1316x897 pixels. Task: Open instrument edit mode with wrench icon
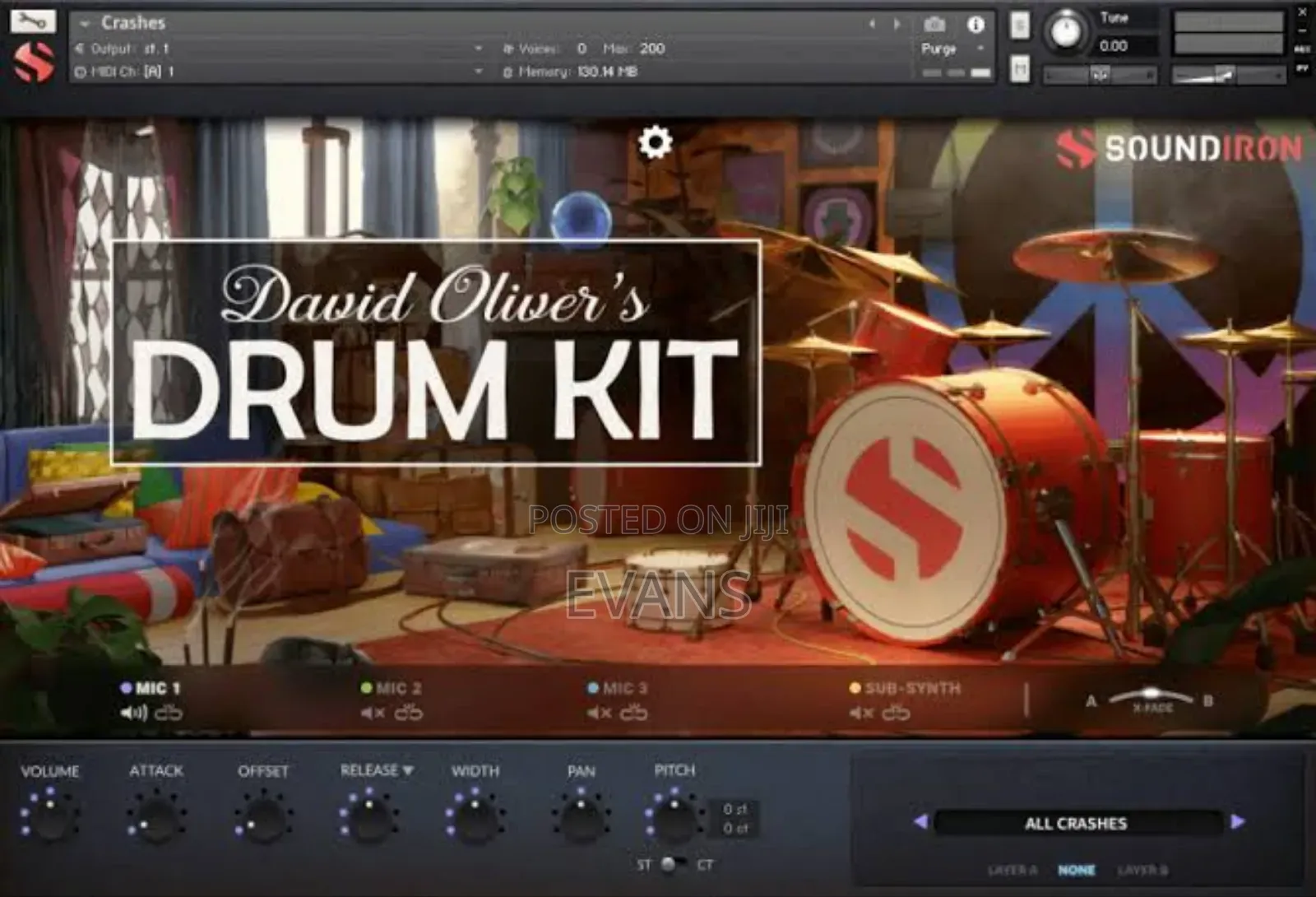tap(33, 21)
